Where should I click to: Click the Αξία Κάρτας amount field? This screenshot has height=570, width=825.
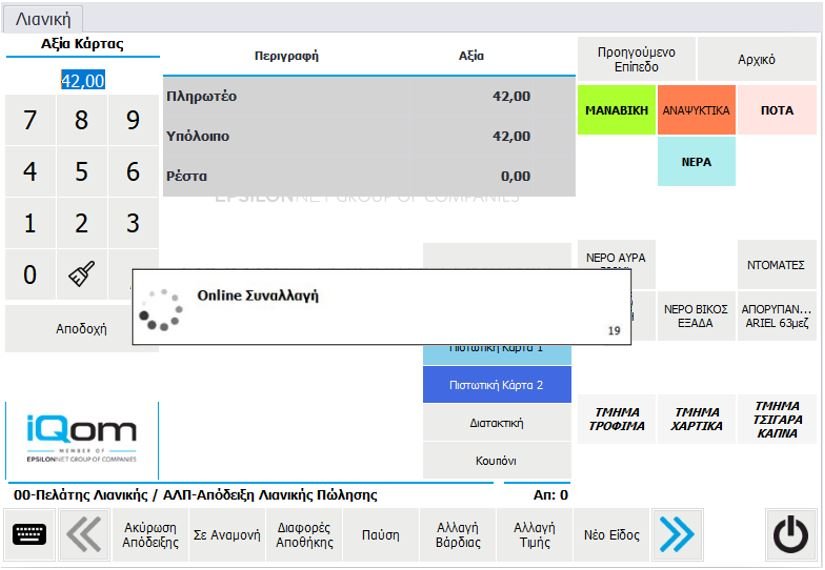82,80
